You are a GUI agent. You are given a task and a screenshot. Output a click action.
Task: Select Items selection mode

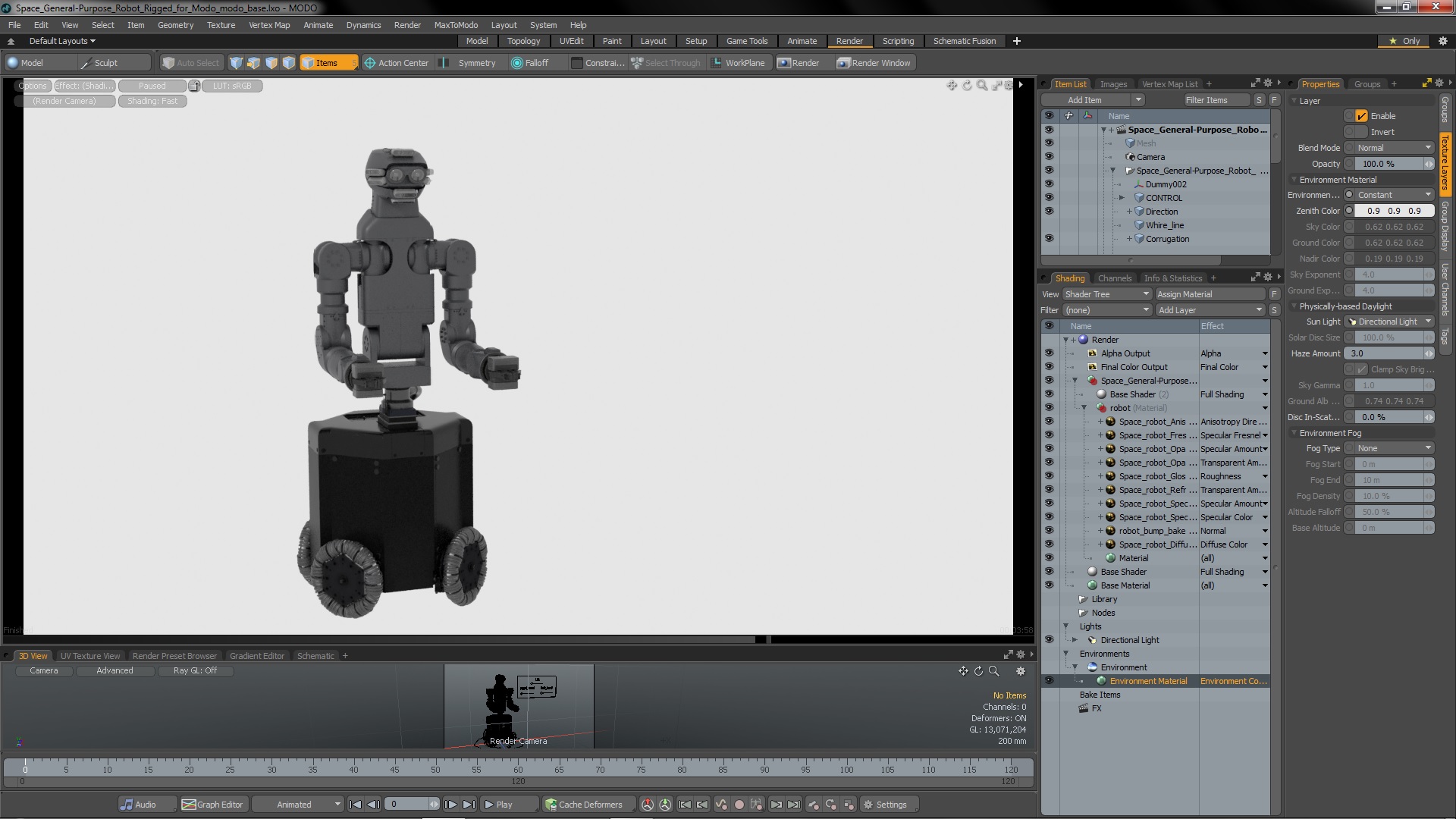(x=328, y=63)
